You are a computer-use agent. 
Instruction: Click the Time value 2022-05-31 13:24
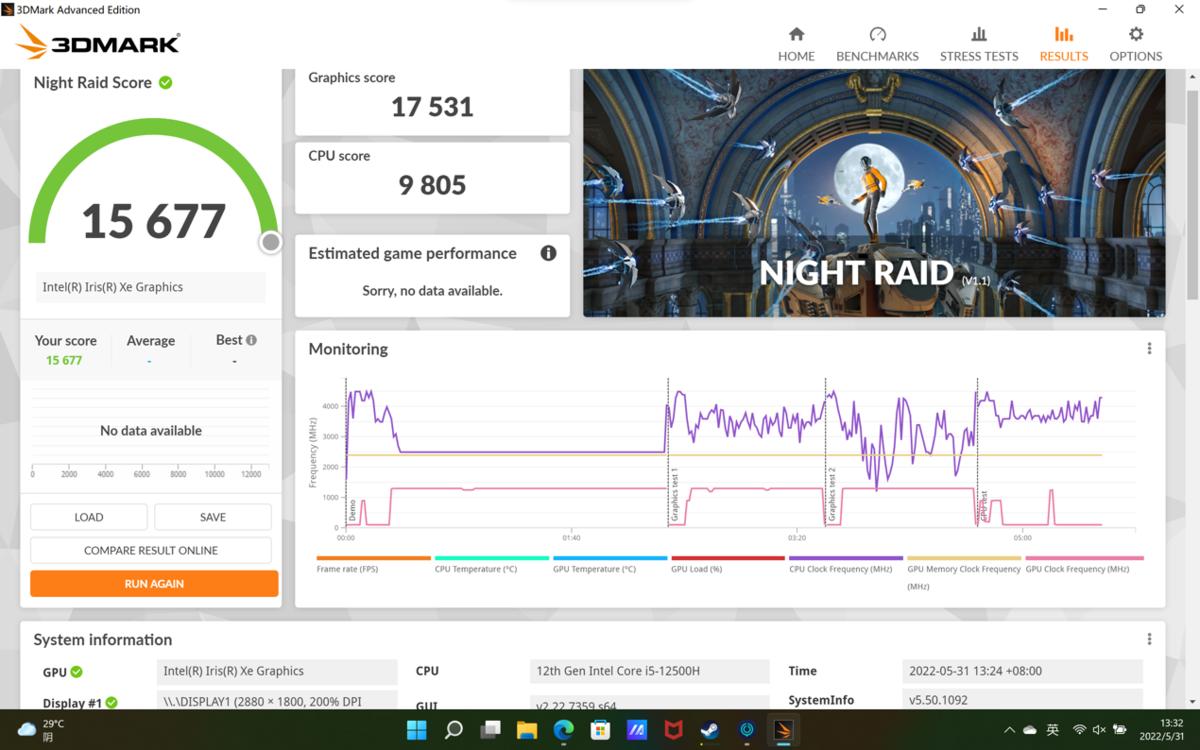[x=1022, y=671]
